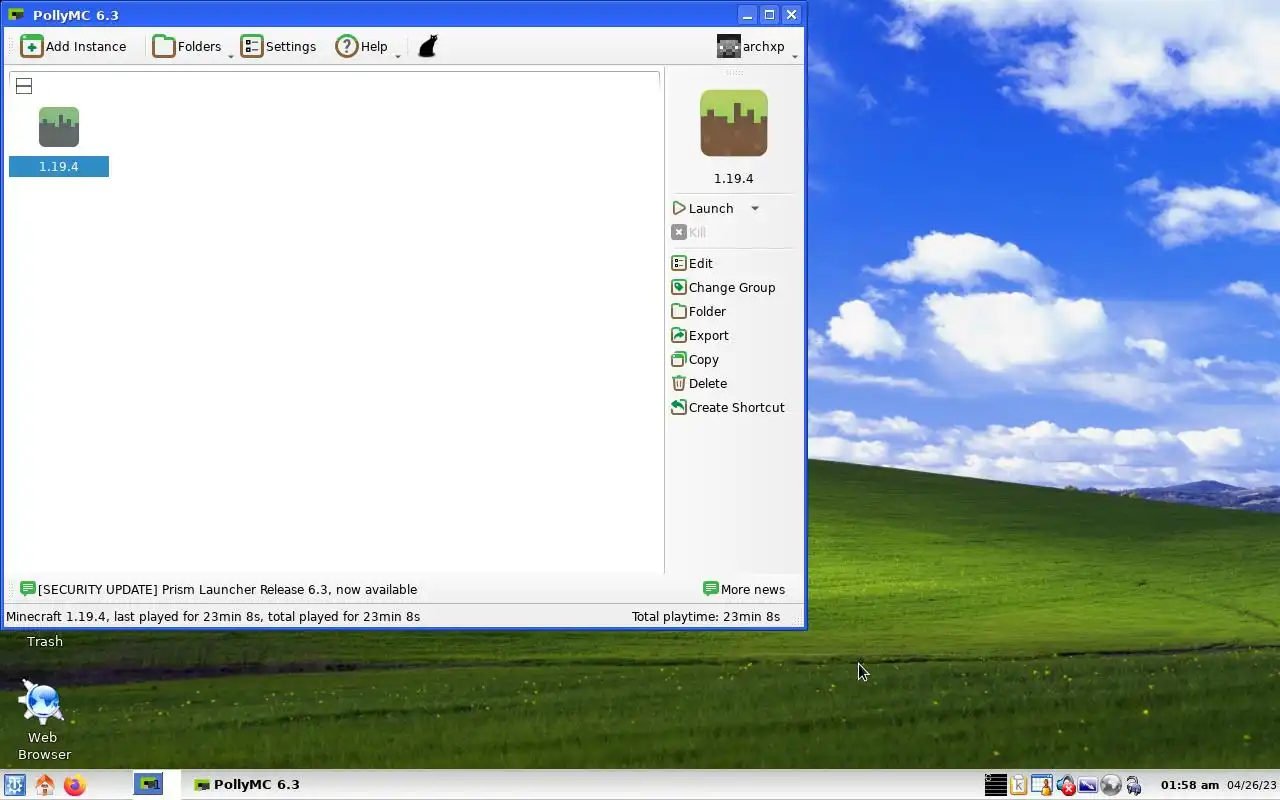Edit the selected instance
This screenshot has height=800, width=1280.
(692, 263)
